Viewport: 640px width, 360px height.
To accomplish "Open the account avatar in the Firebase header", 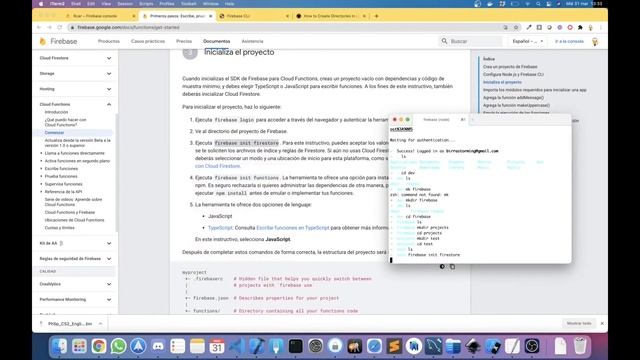I will tap(595, 42).
